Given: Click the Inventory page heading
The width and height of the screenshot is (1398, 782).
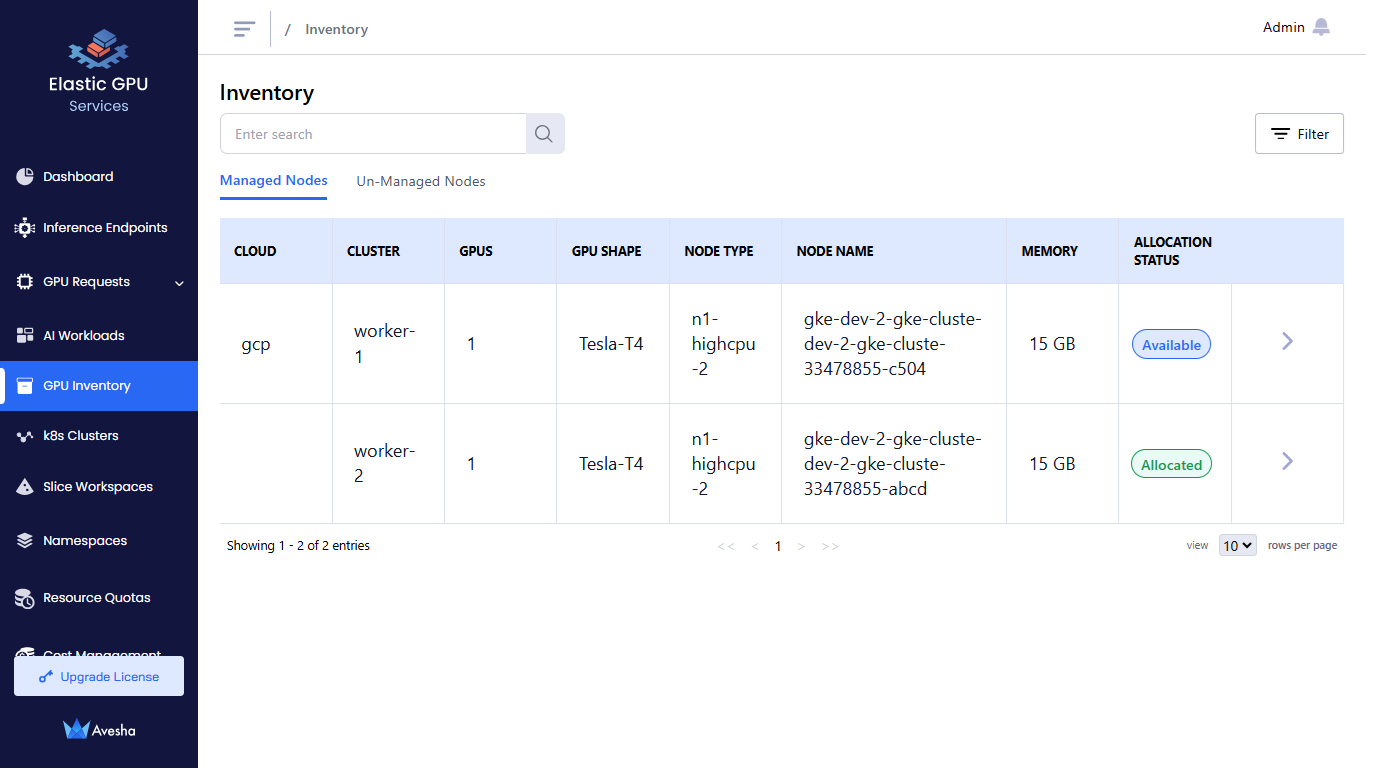Looking at the screenshot, I should (267, 93).
